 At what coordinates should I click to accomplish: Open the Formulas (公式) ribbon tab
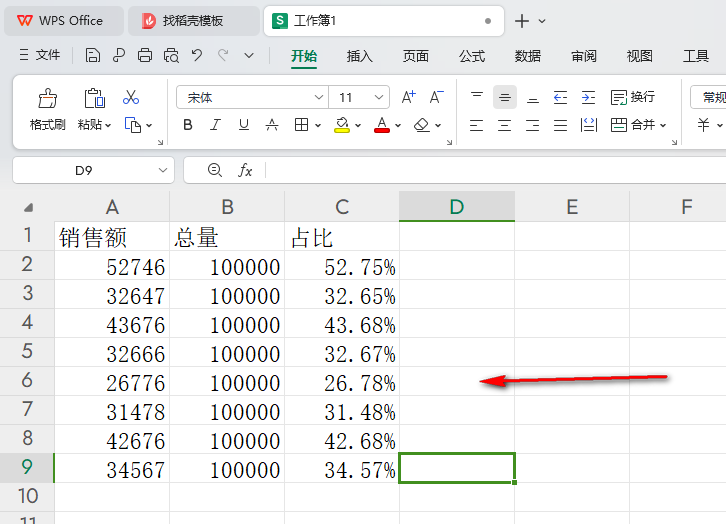tap(472, 56)
